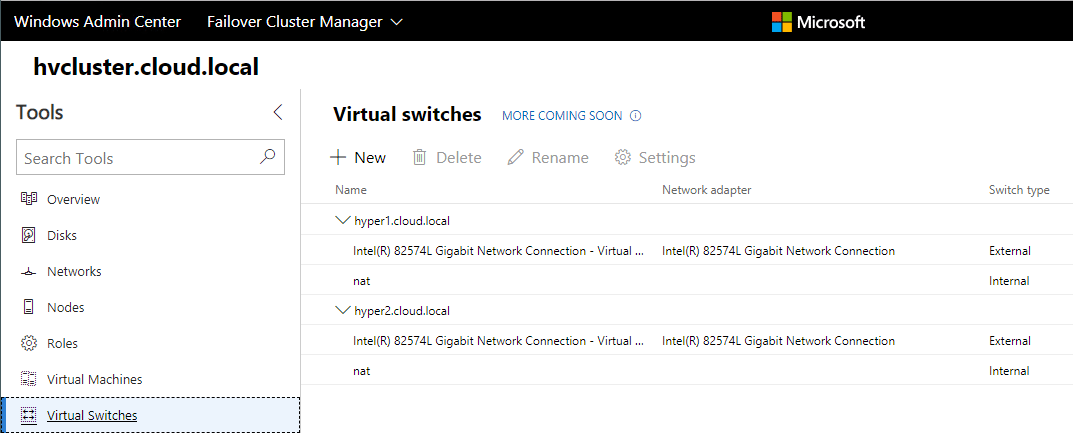
Task: Select the nat switch under hyper1
Action: tap(362, 281)
